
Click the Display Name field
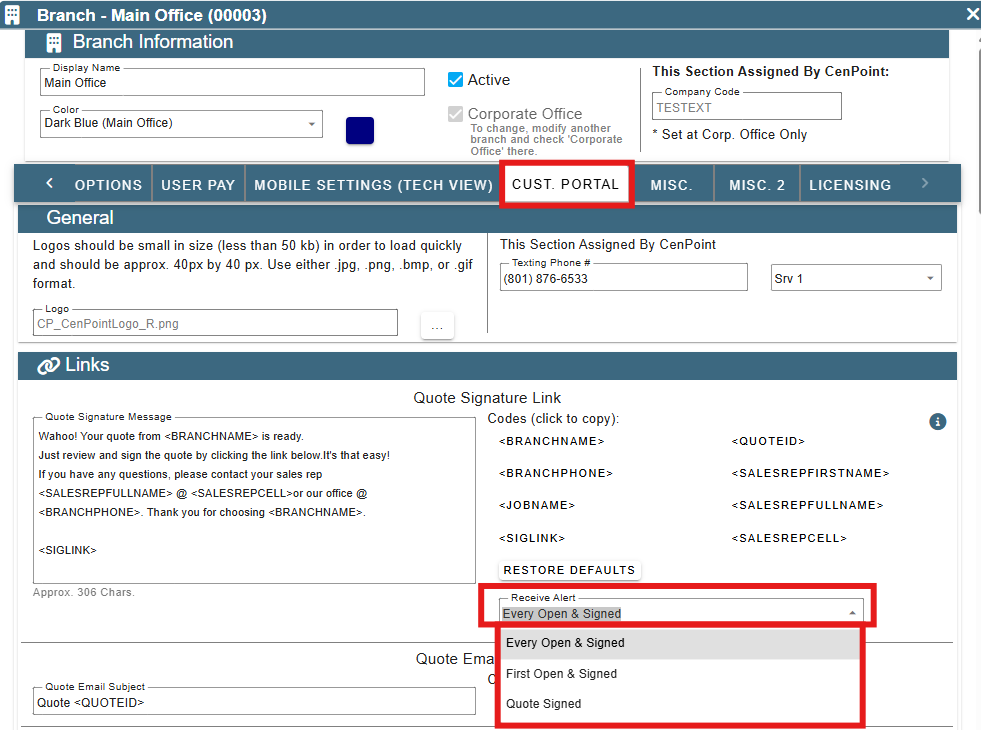point(232,83)
